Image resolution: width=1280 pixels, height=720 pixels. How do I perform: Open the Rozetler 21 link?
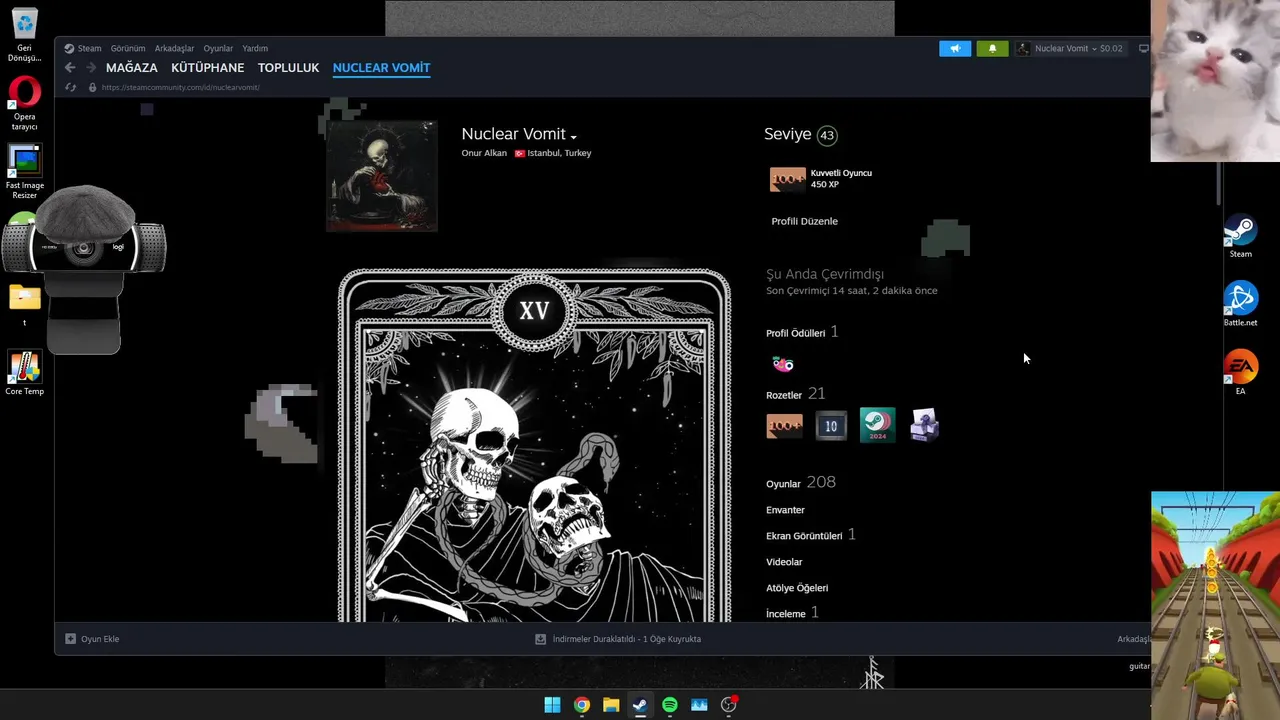coord(795,394)
